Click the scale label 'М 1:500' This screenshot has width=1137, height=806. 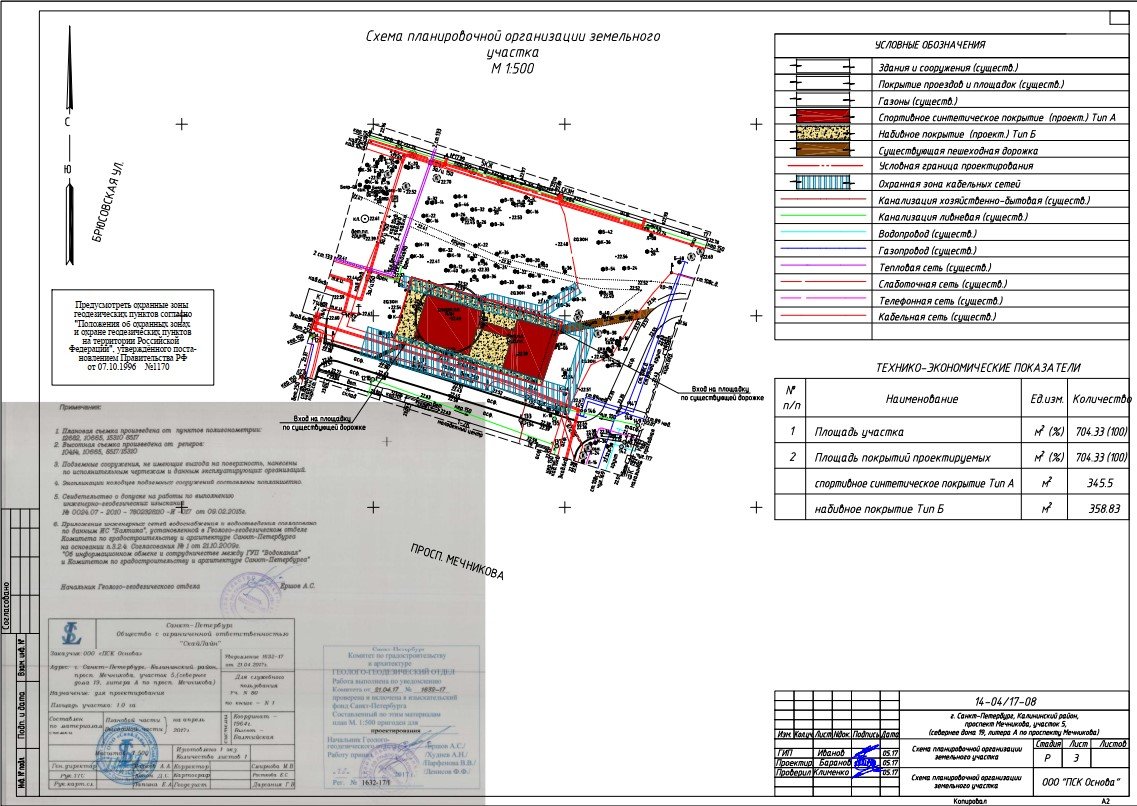(x=512, y=69)
